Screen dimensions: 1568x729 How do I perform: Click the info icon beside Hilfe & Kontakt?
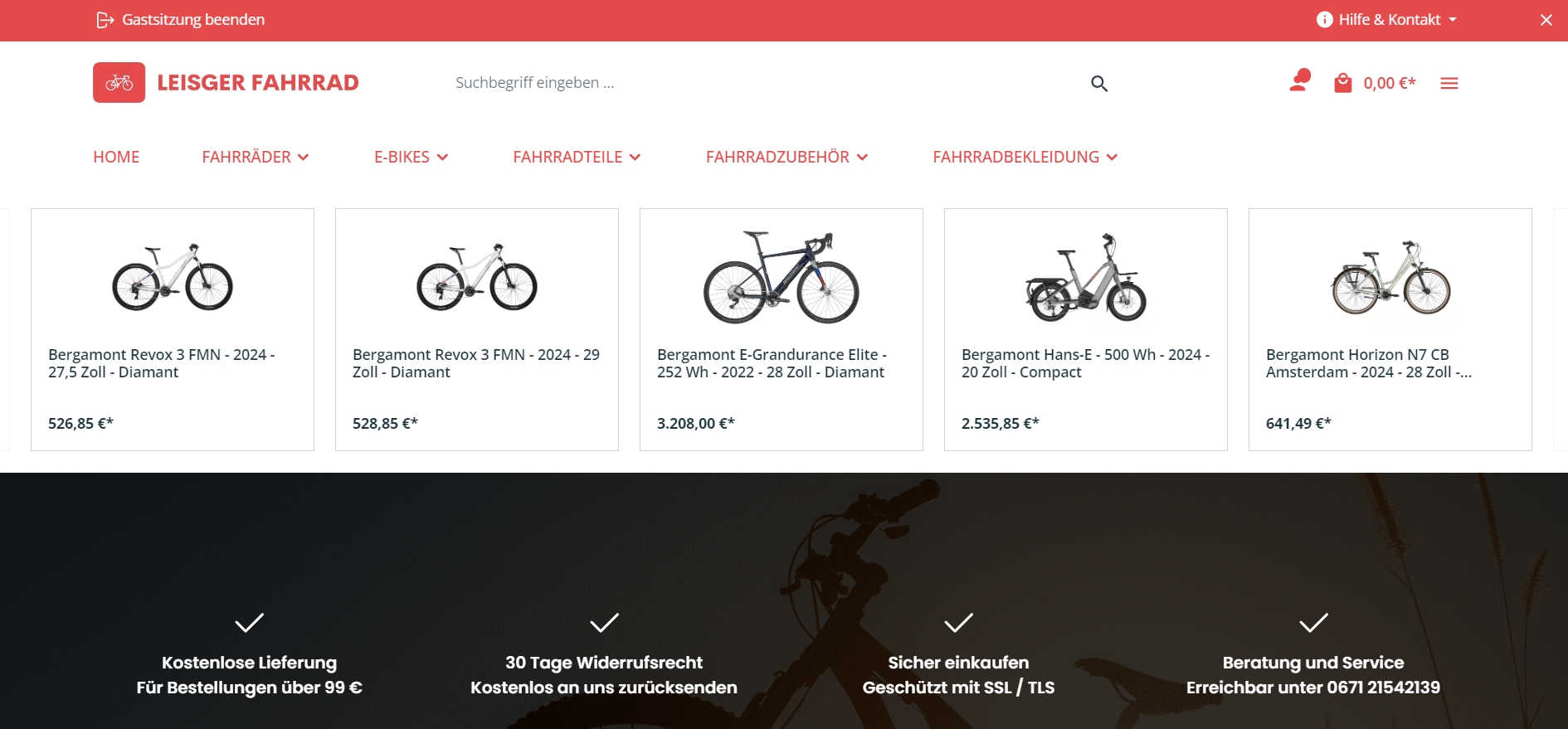1325,19
